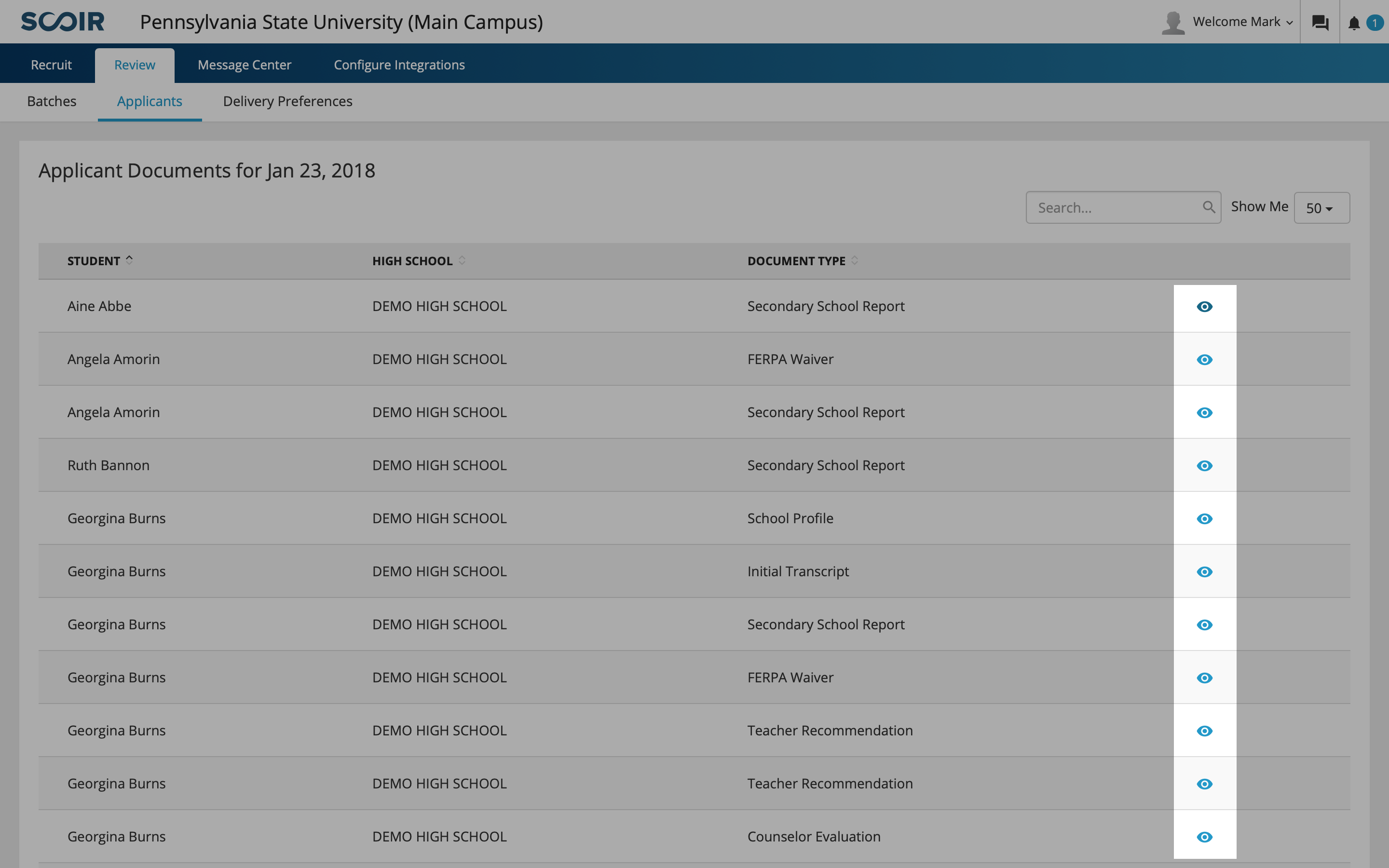Open the chat messages icon
This screenshot has height=868, width=1389.
(1320, 22)
